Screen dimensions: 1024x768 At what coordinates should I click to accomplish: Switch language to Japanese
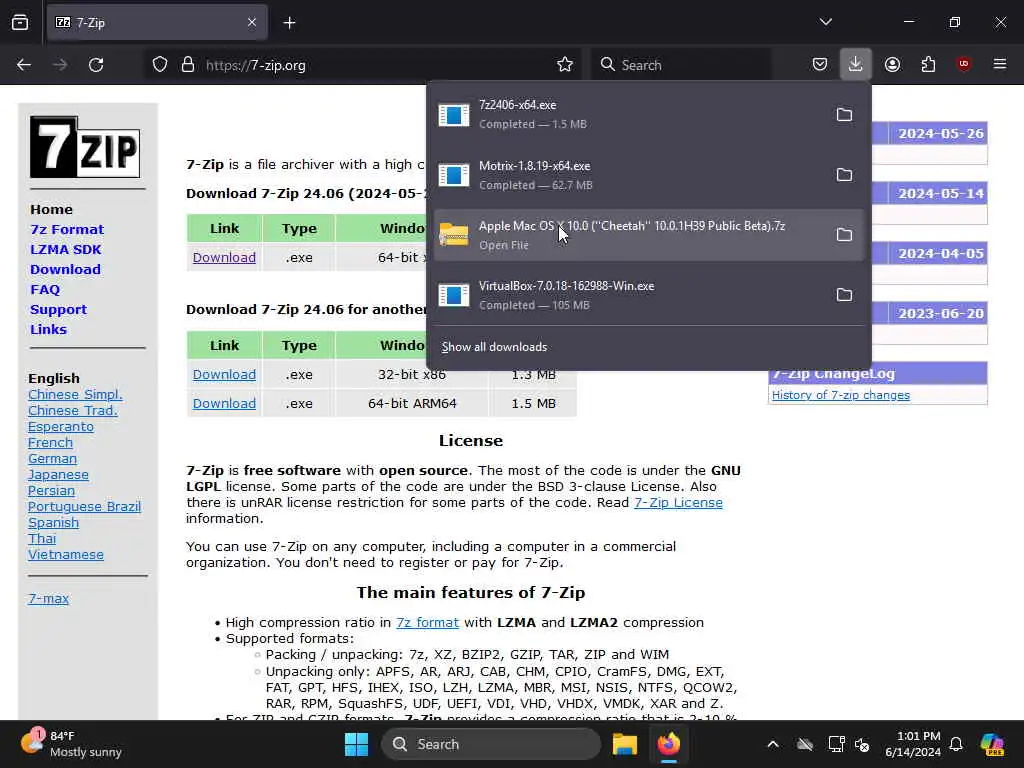pyautogui.click(x=58, y=475)
